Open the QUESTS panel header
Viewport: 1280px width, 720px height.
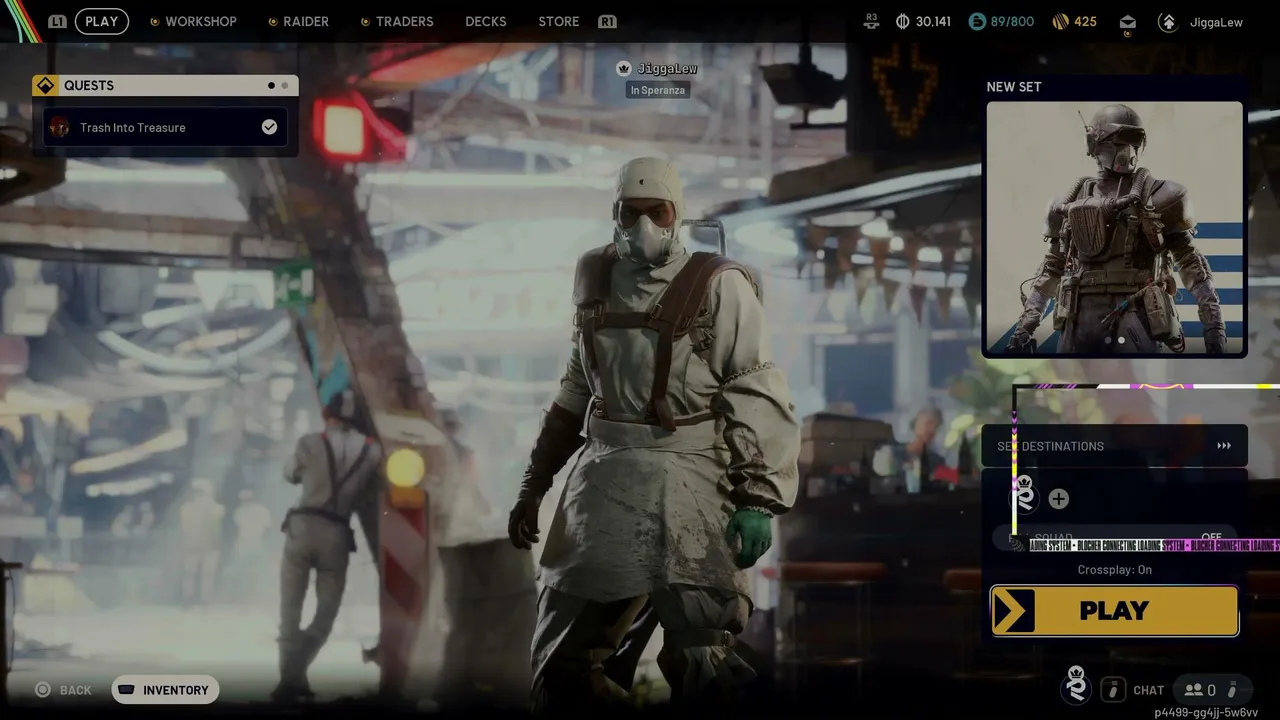[x=165, y=85]
